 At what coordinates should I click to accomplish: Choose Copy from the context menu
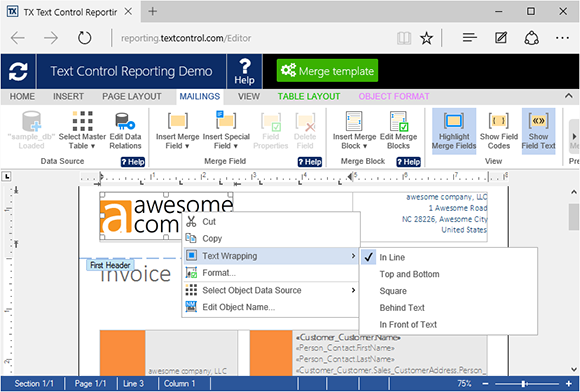coord(270,239)
